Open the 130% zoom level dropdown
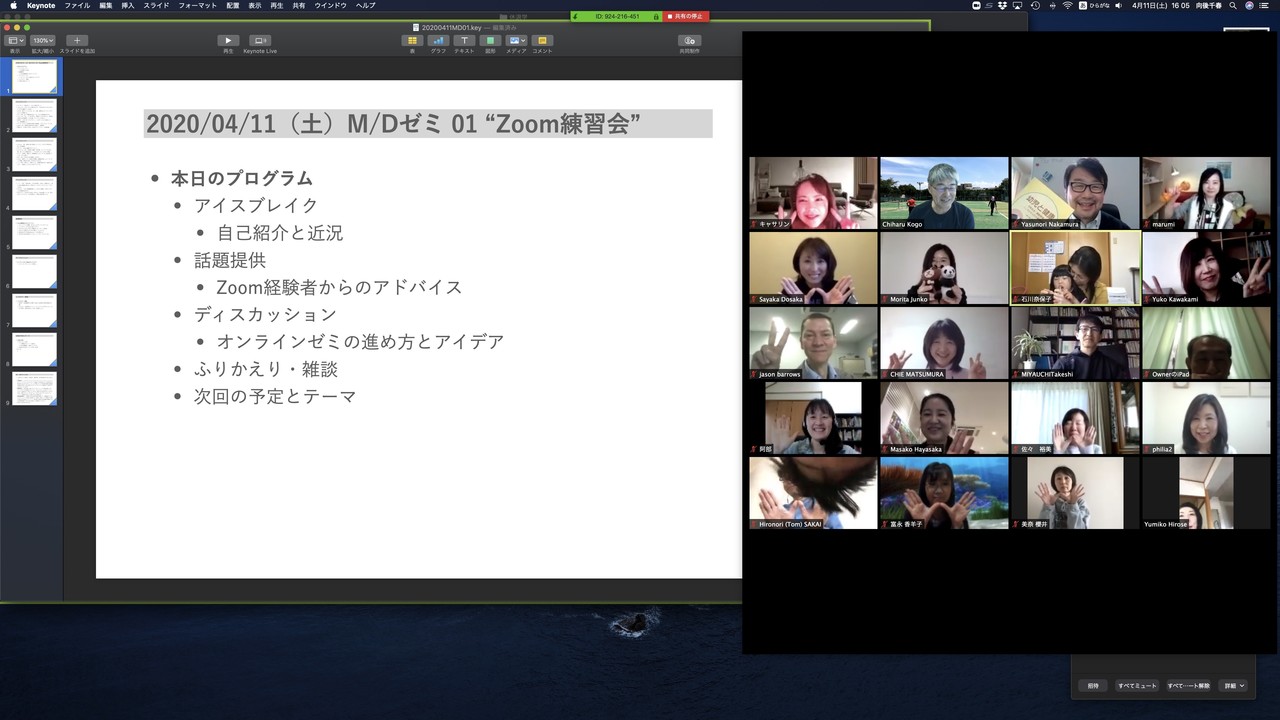 pyautogui.click(x=42, y=41)
